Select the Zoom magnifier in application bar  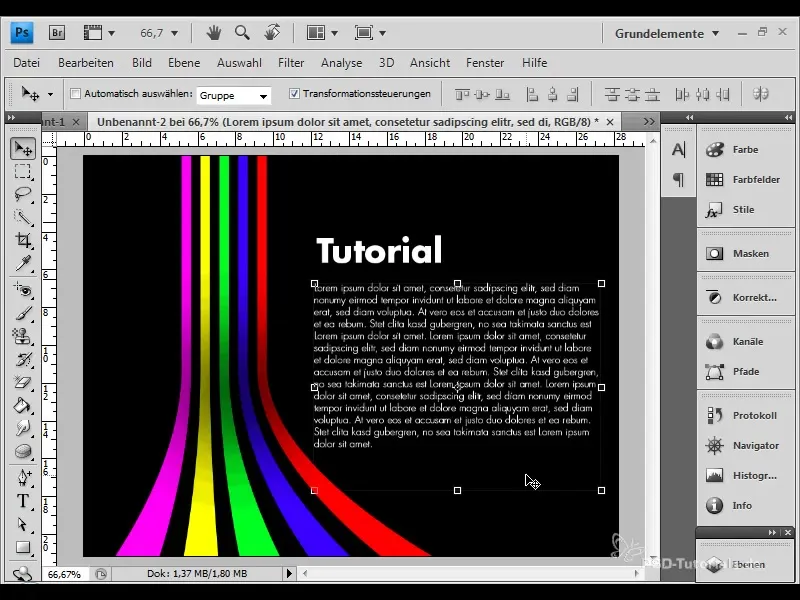coord(242,33)
